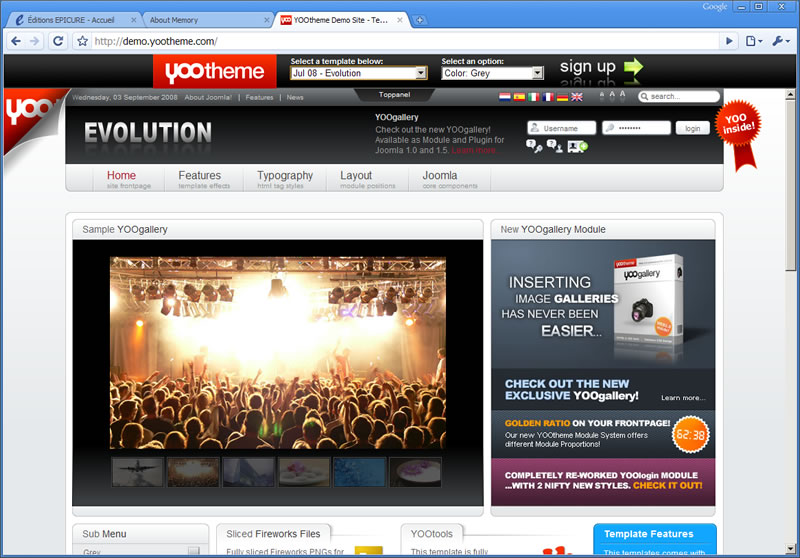Click the browser address bar

point(403,41)
